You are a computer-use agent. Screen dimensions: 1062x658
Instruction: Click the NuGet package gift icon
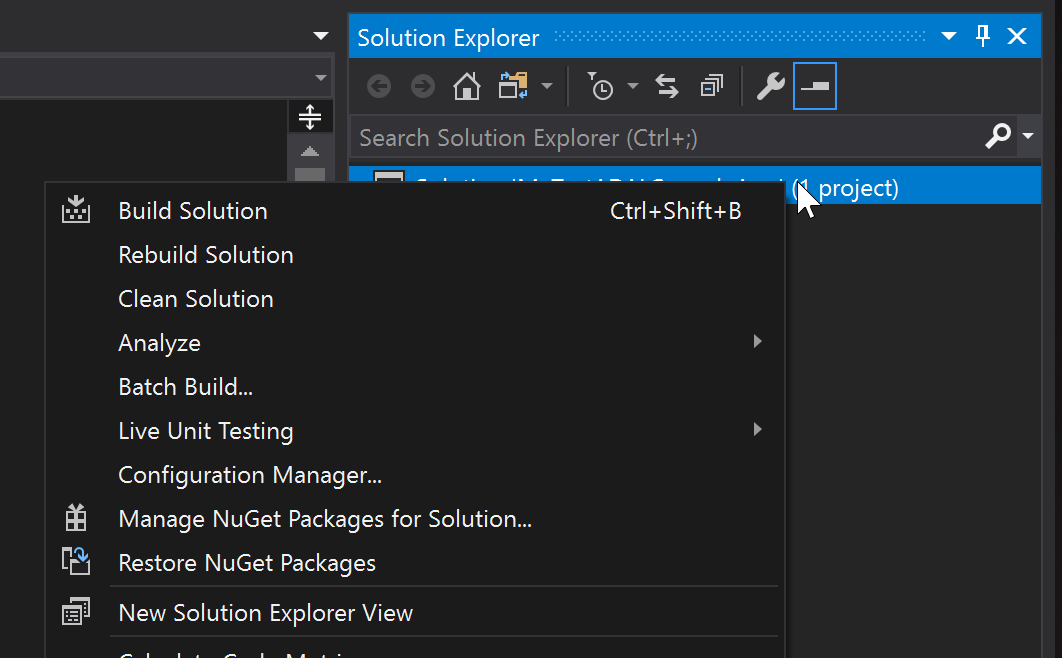tap(76, 518)
